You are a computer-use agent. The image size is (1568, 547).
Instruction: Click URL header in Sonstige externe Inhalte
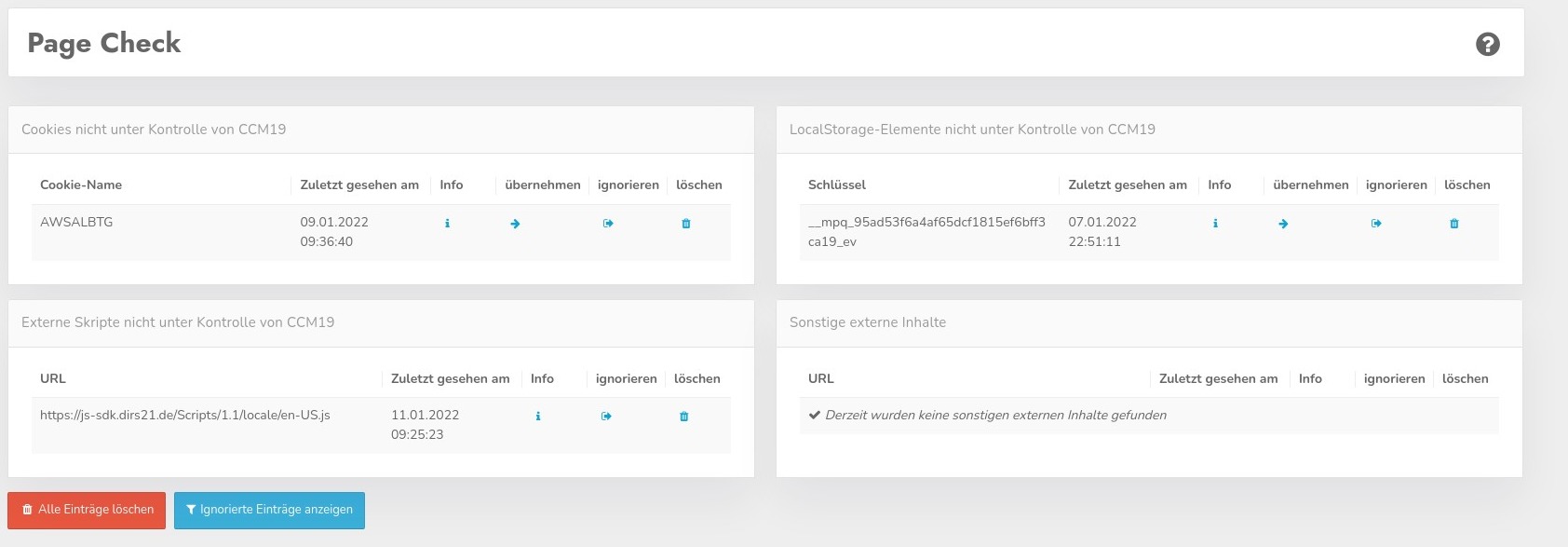(821, 378)
